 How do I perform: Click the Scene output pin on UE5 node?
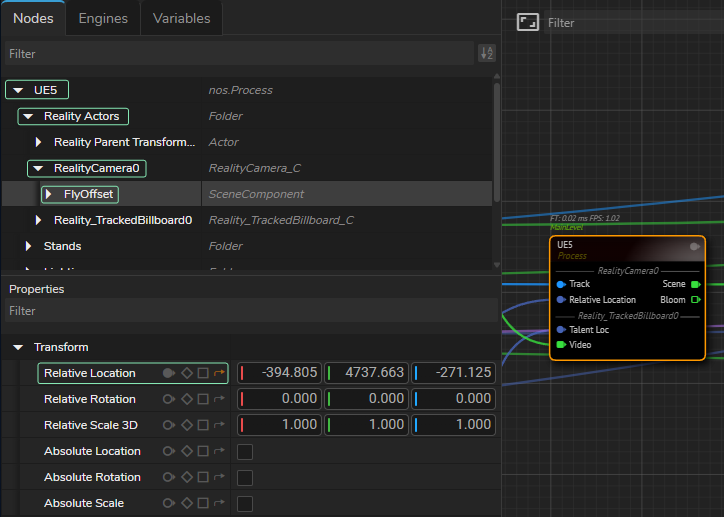tap(696, 284)
